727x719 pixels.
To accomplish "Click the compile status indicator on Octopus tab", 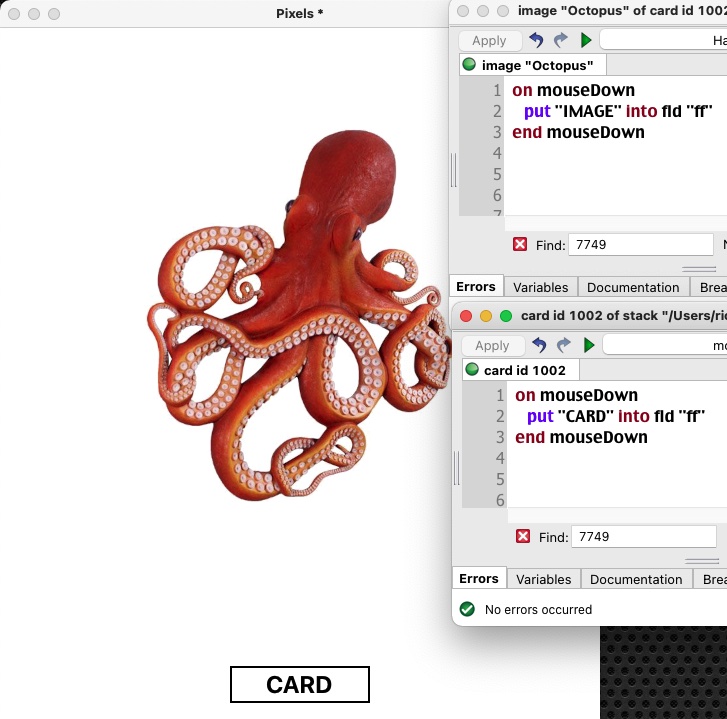I will tap(469, 64).
